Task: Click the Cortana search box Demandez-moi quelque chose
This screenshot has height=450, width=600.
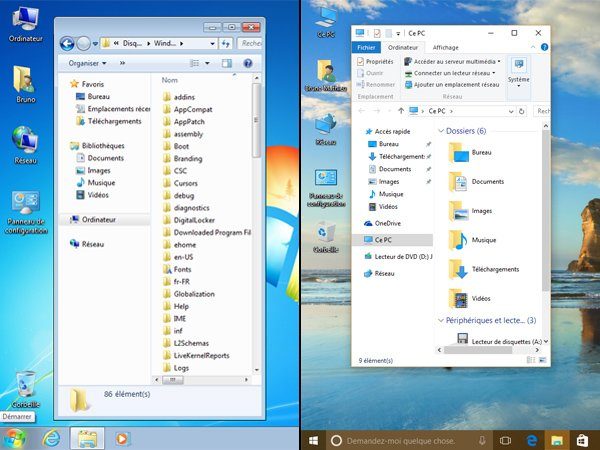Action: [x=401, y=441]
